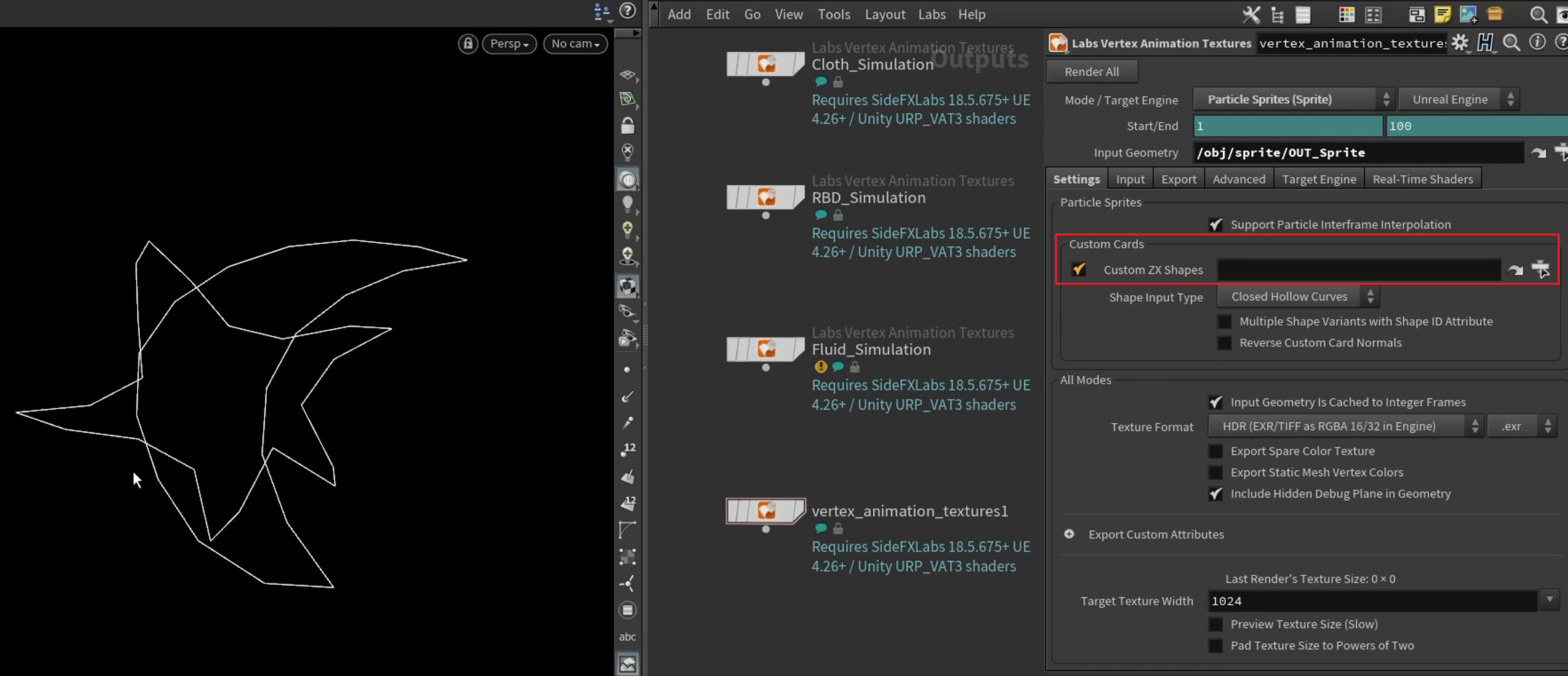The image size is (1568, 676).
Task: Enable Preview Texture Size (Slow)
Action: (x=1215, y=625)
